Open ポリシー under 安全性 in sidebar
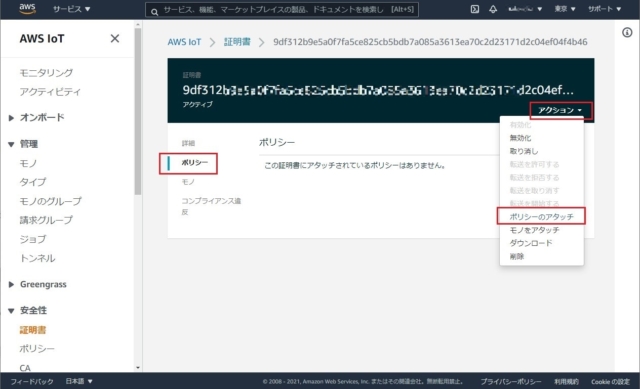 point(37,349)
